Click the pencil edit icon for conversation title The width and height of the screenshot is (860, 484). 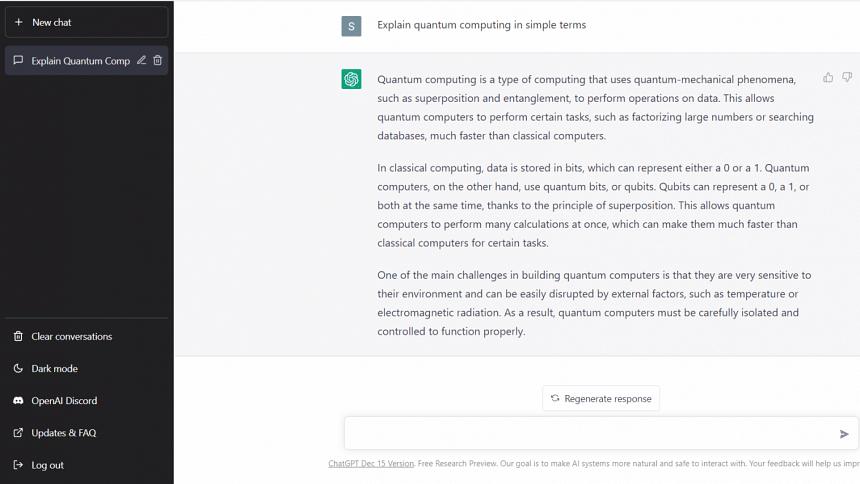[142, 61]
